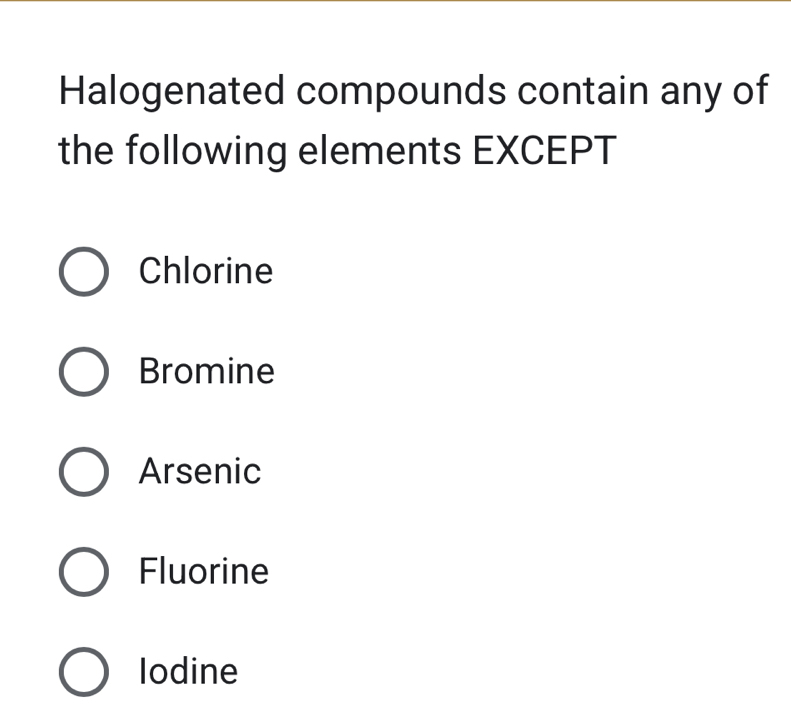Select the option for element symbol Br
Image resolution: width=791 pixels, height=724 pixels.
coord(84,373)
